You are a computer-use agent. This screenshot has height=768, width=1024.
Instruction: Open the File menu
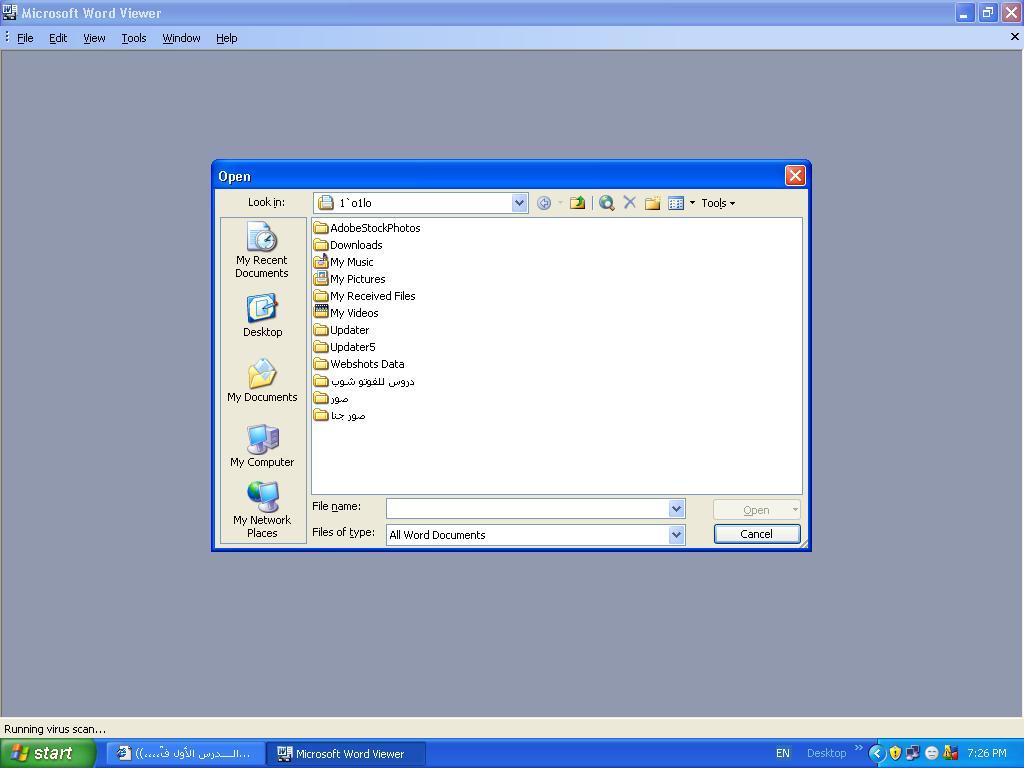[25, 38]
